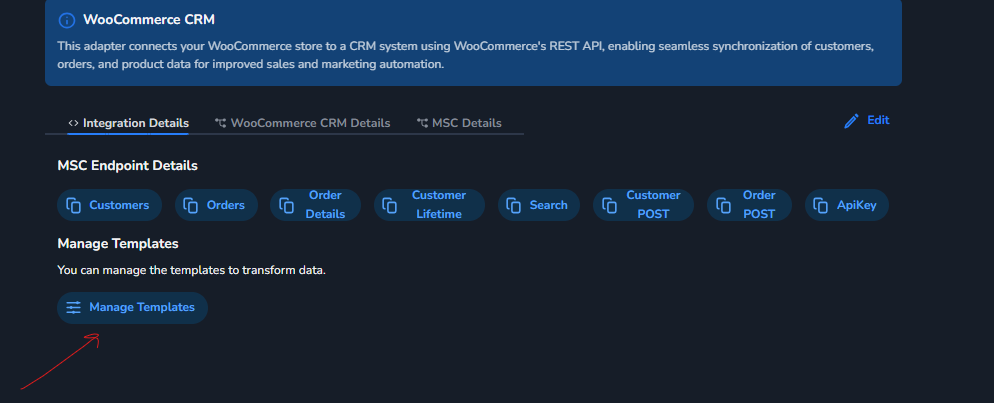Click the sliders icon on Manage Templates button
Viewport: 994px width, 403px height.
[x=74, y=307]
